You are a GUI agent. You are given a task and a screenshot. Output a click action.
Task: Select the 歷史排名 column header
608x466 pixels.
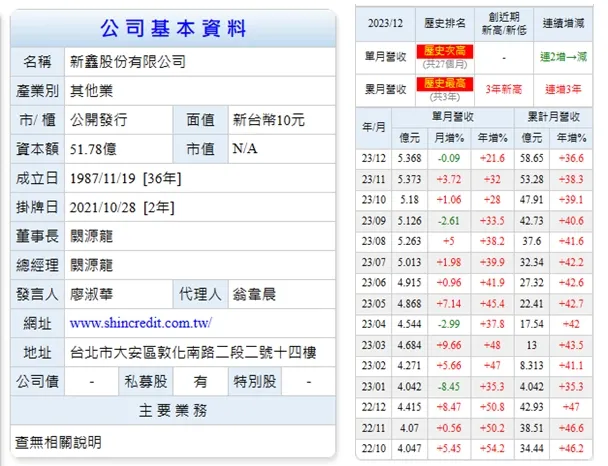445,23
